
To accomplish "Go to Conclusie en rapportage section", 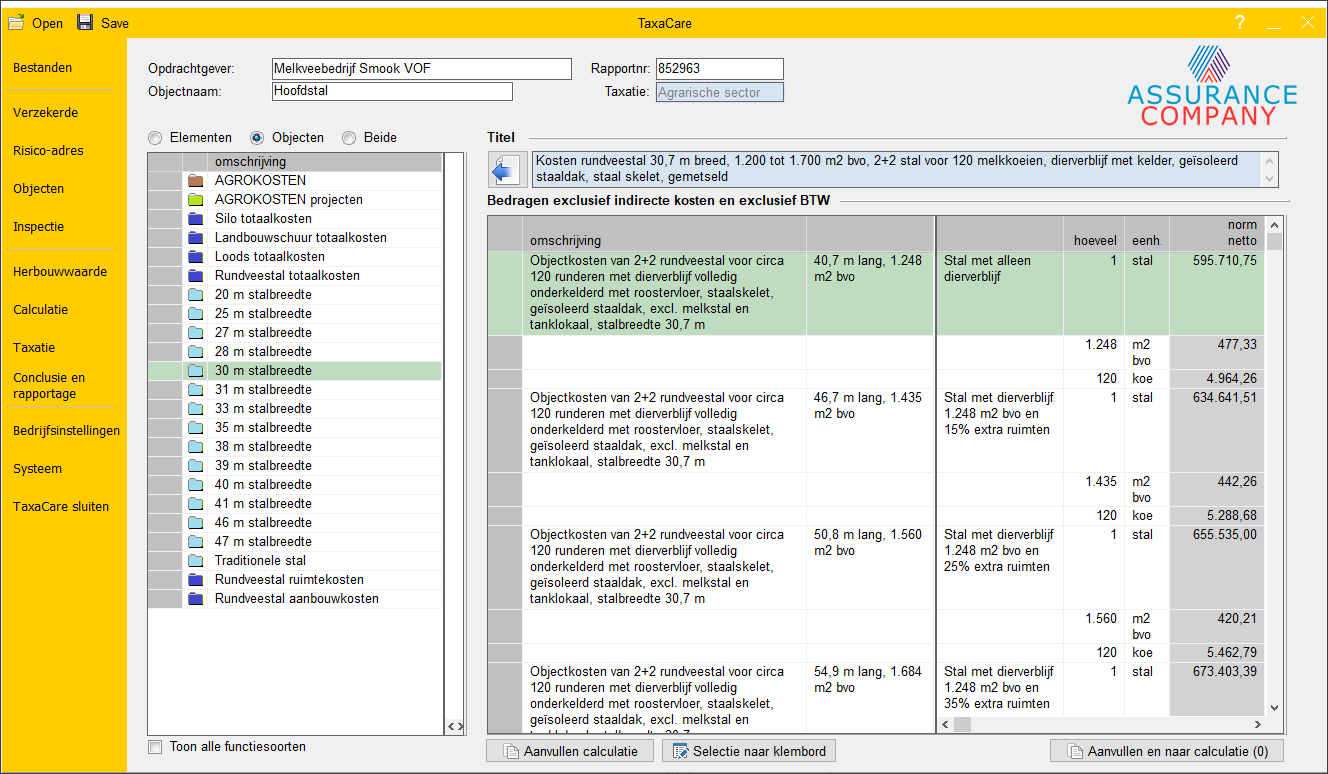I will tap(50, 386).
